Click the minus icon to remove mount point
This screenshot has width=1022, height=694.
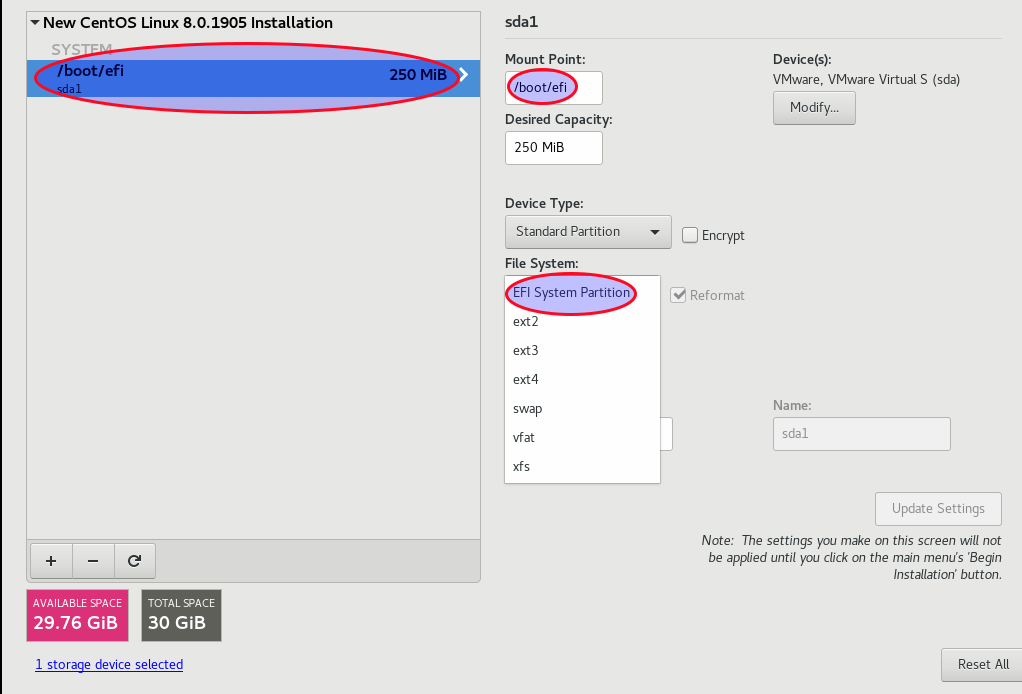pos(93,561)
